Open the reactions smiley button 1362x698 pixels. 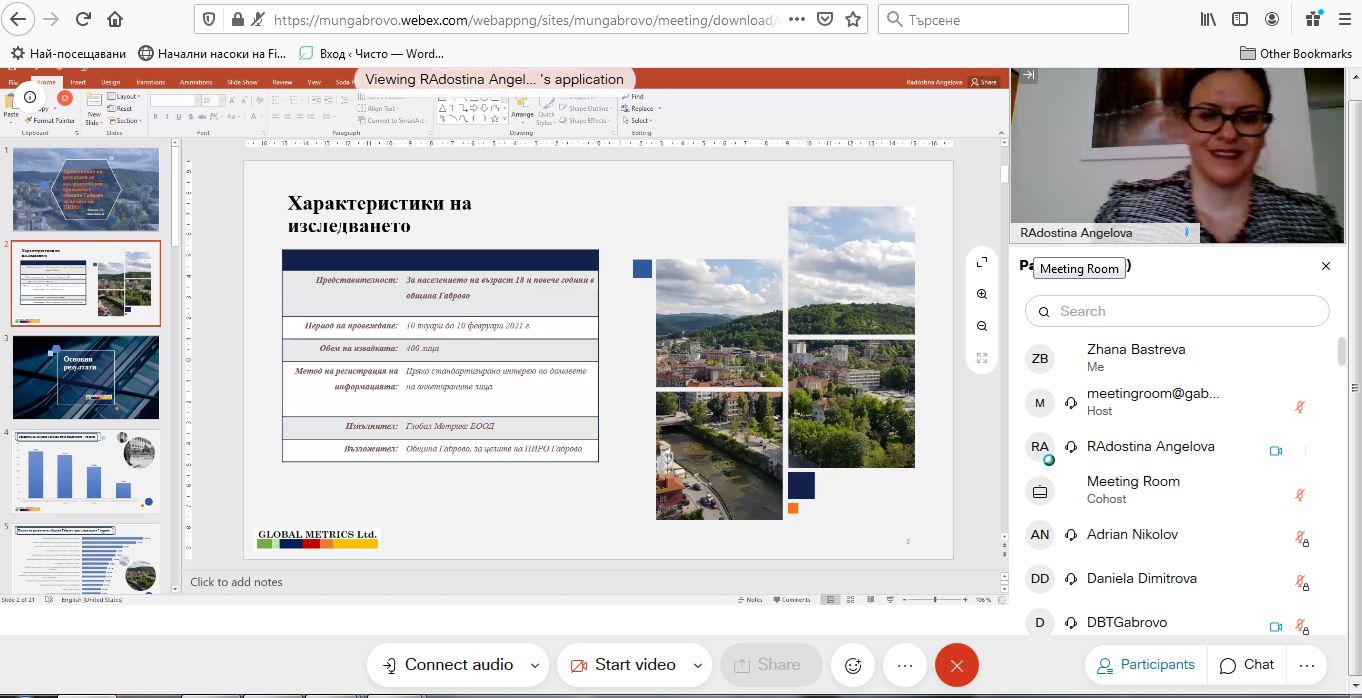click(853, 665)
